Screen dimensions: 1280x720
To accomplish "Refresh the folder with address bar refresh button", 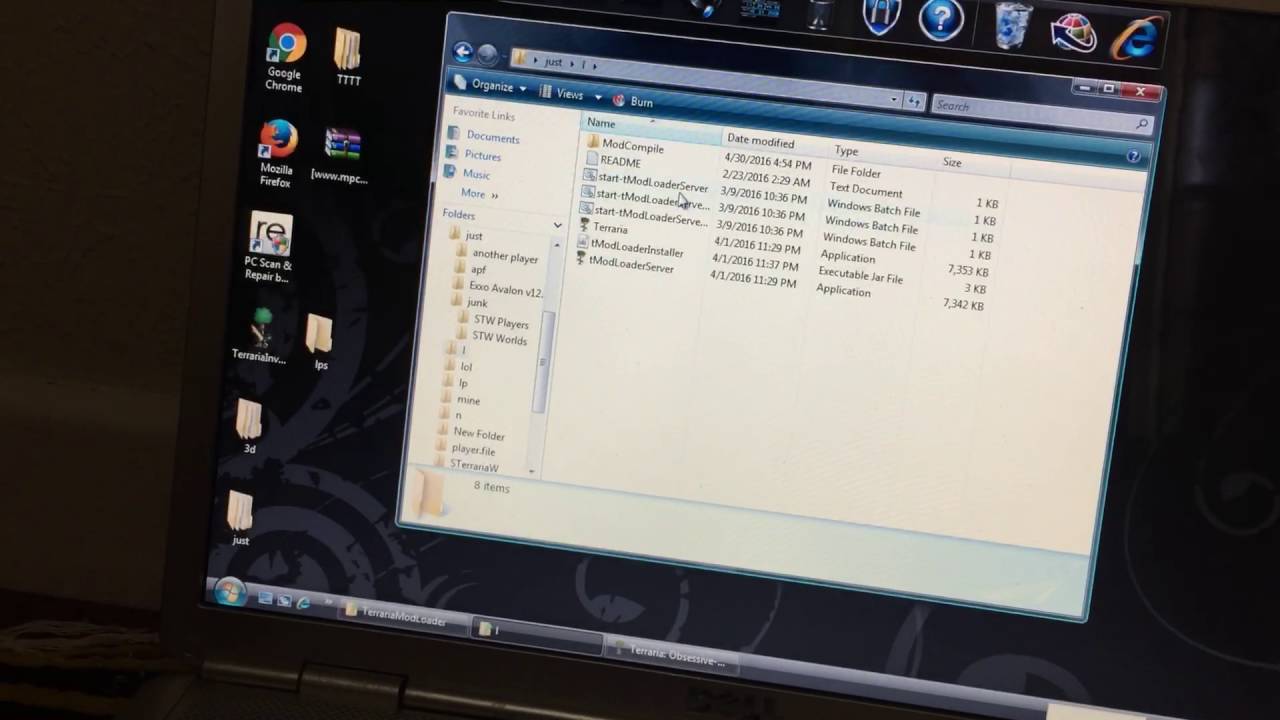I will click(x=912, y=101).
